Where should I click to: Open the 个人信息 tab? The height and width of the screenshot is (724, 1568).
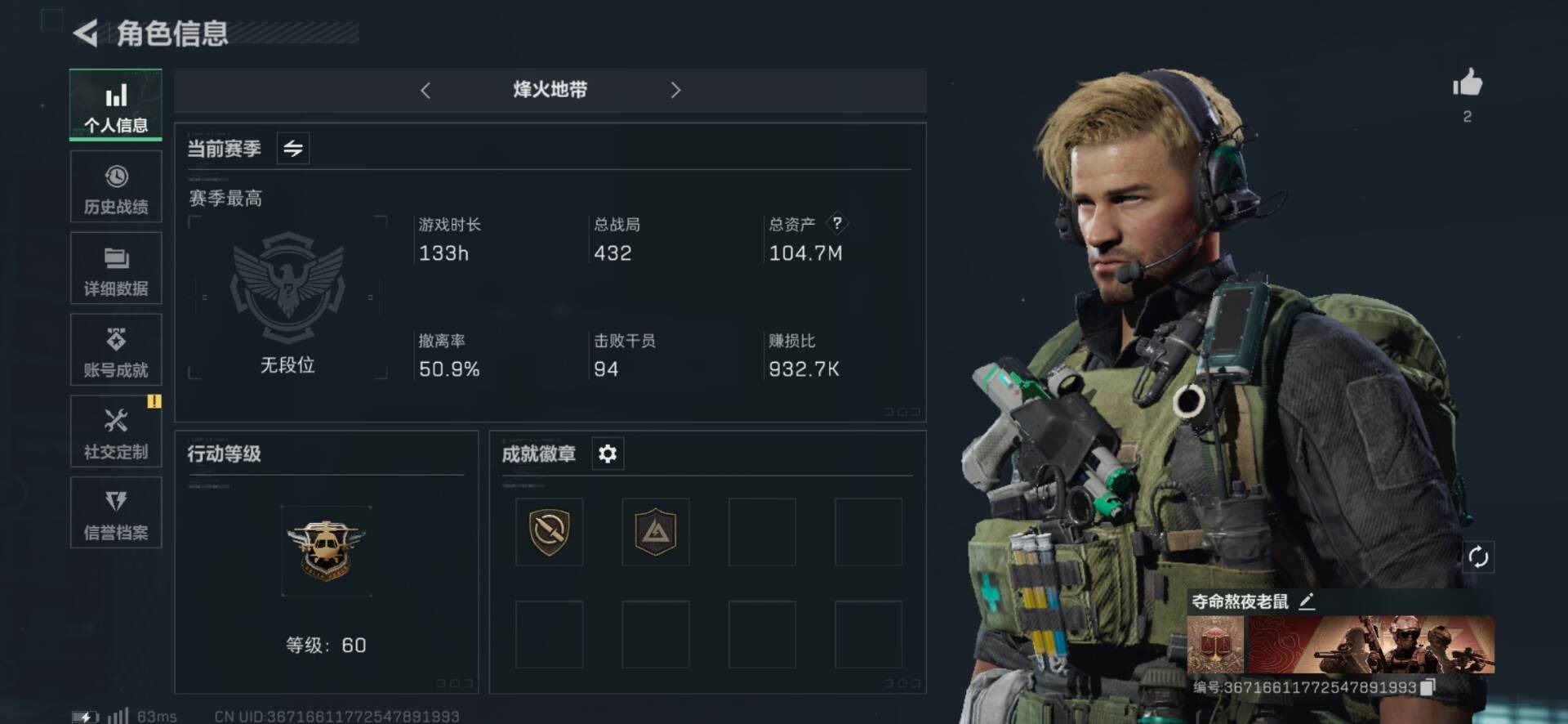(116, 105)
